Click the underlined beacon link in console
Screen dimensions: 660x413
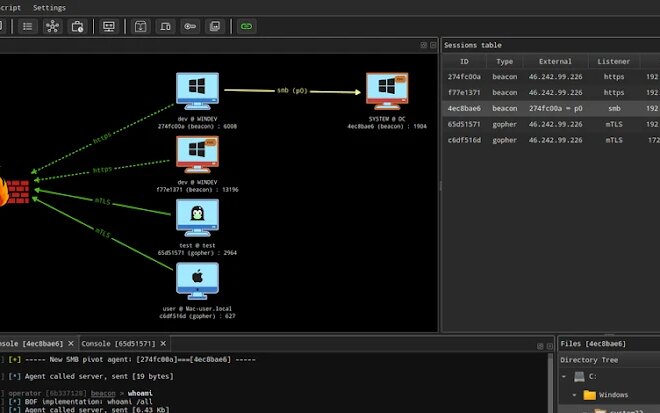[x=103, y=393]
